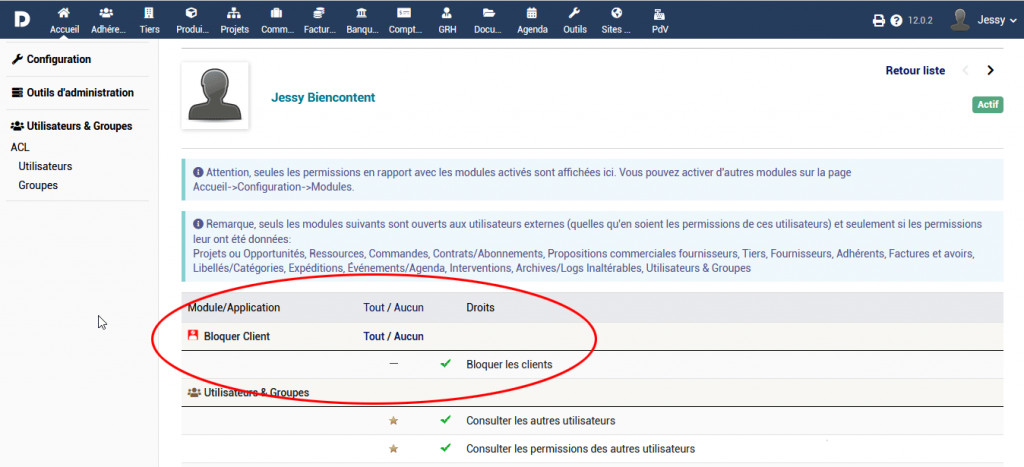Click the ACL sidebar entry
Image resolution: width=1024 pixels, height=467 pixels.
(20, 148)
